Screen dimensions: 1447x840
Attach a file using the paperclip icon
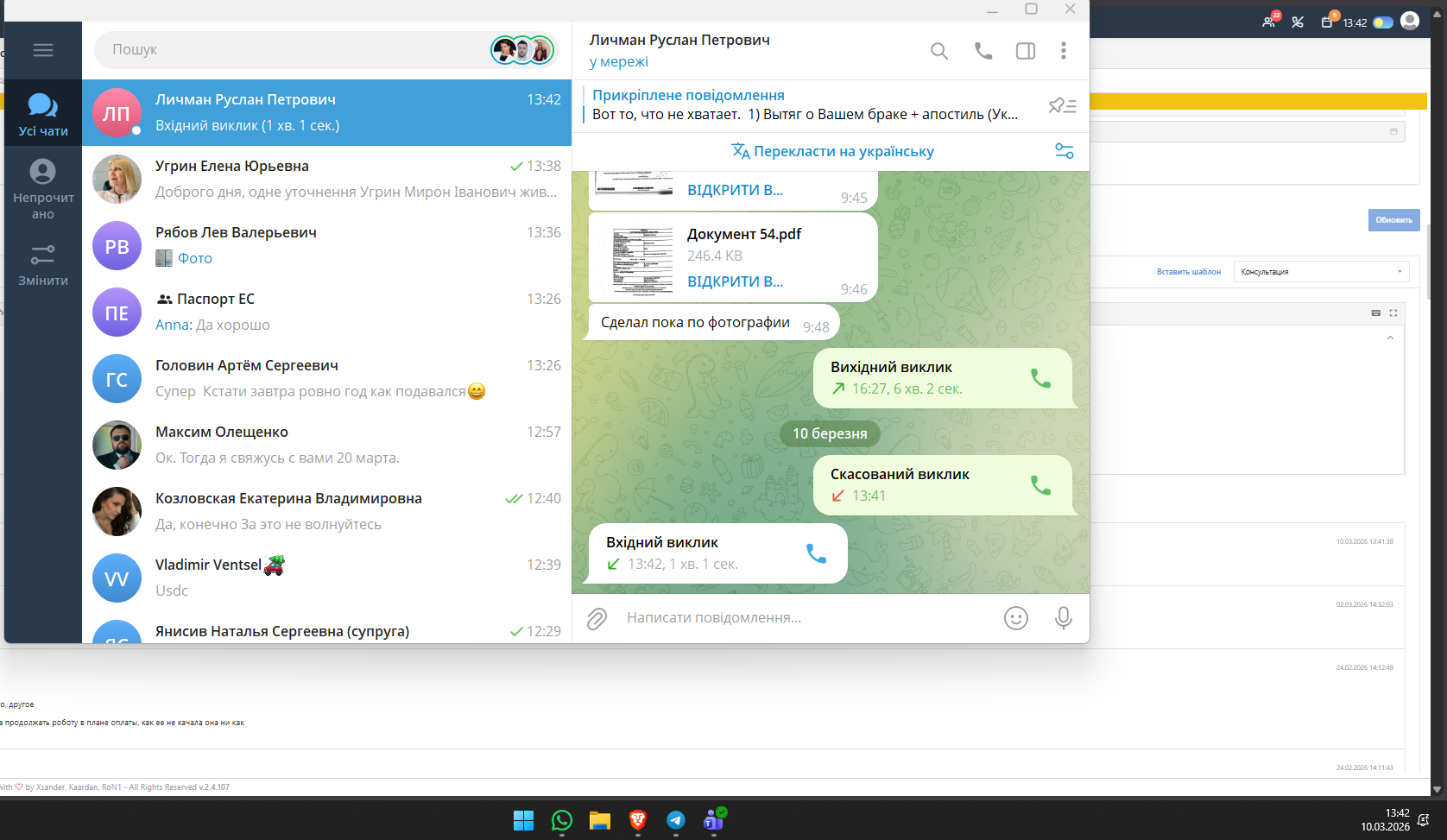pyautogui.click(x=597, y=618)
